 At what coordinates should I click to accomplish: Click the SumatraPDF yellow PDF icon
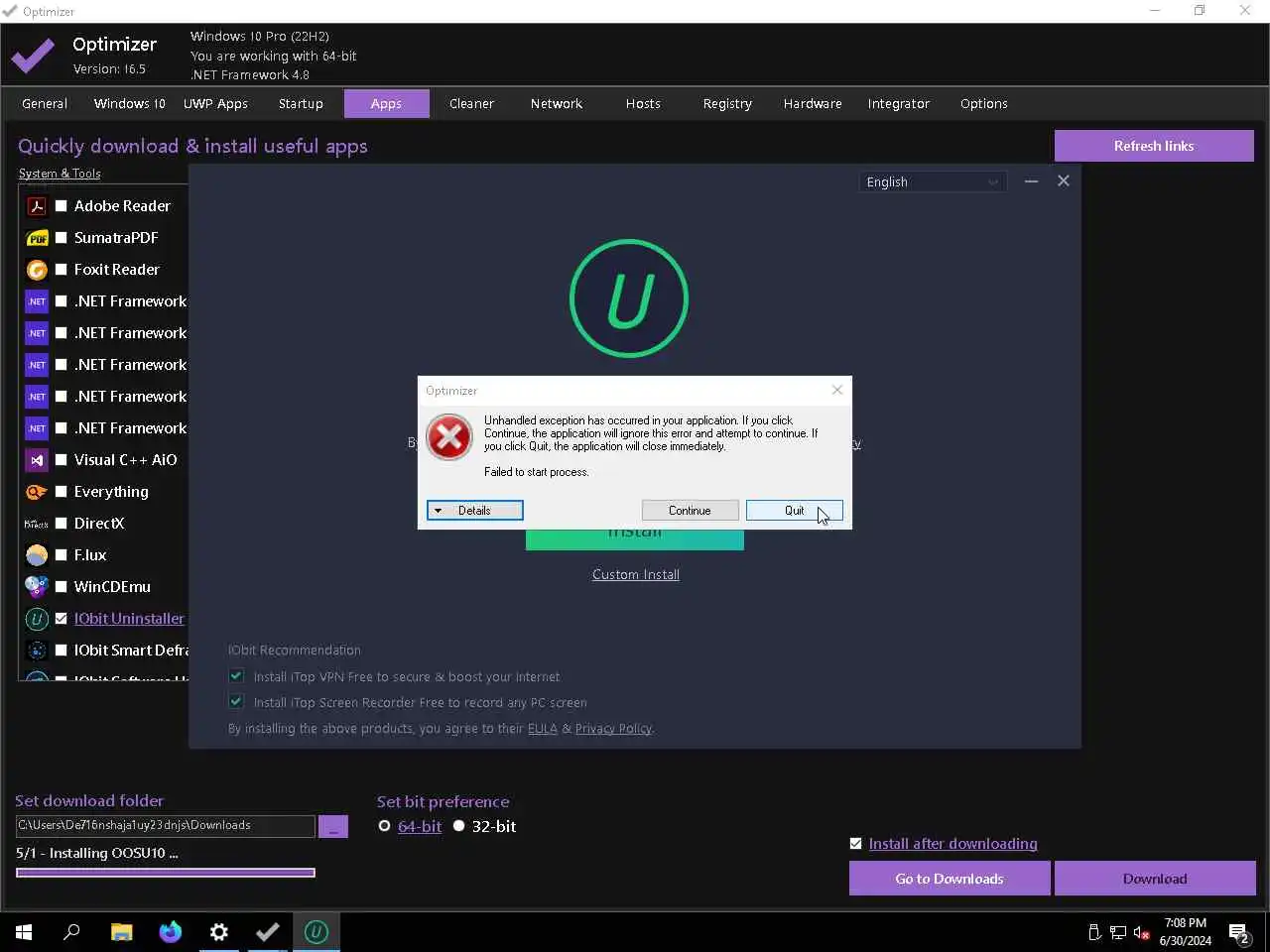(x=37, y=238)
